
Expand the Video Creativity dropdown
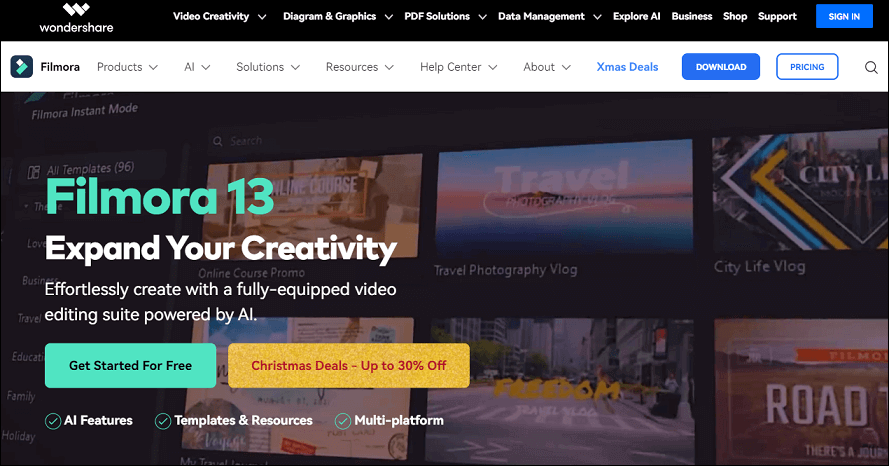(219, 17)
